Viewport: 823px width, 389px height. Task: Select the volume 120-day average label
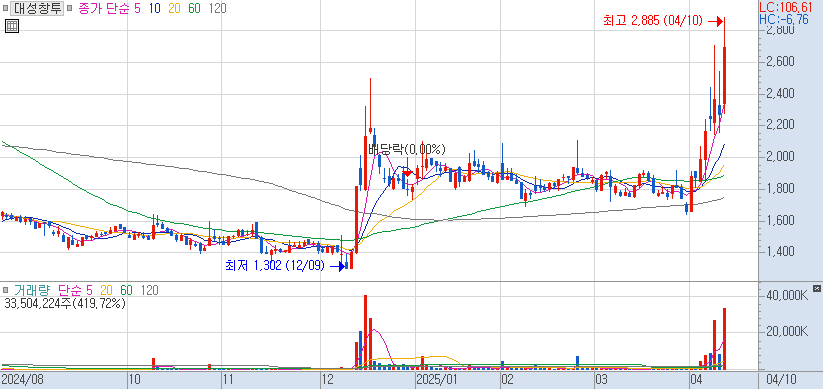click(150, 290)
